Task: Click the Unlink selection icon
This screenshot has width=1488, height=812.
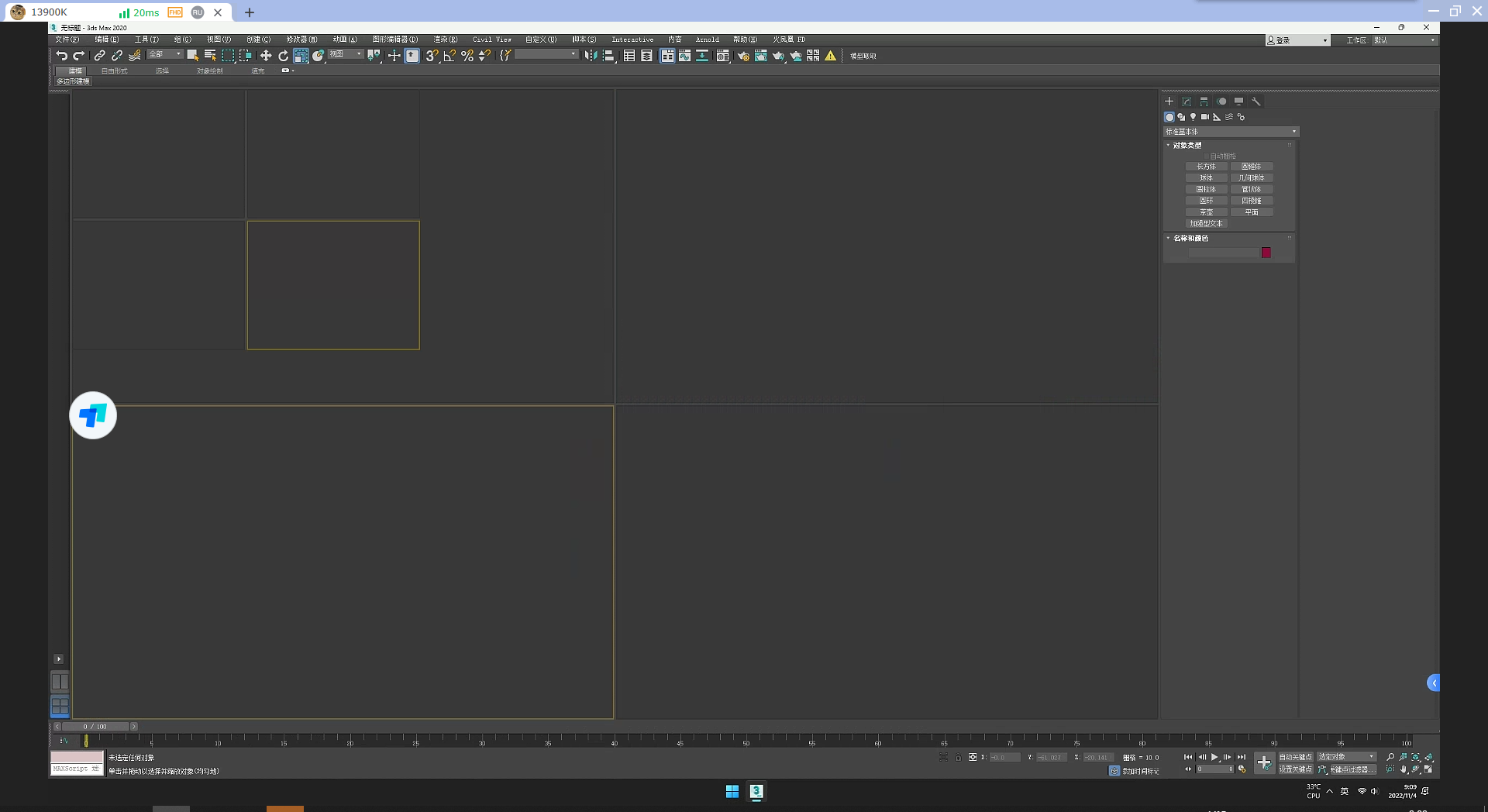Action: 117,56
